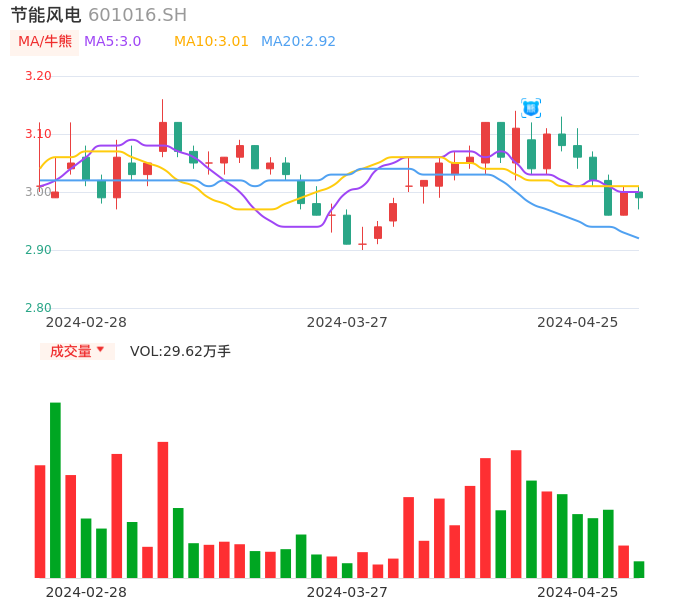Click the 2.90 price axis label
This screenshot has width=686, height=606.
click(38, 250)
